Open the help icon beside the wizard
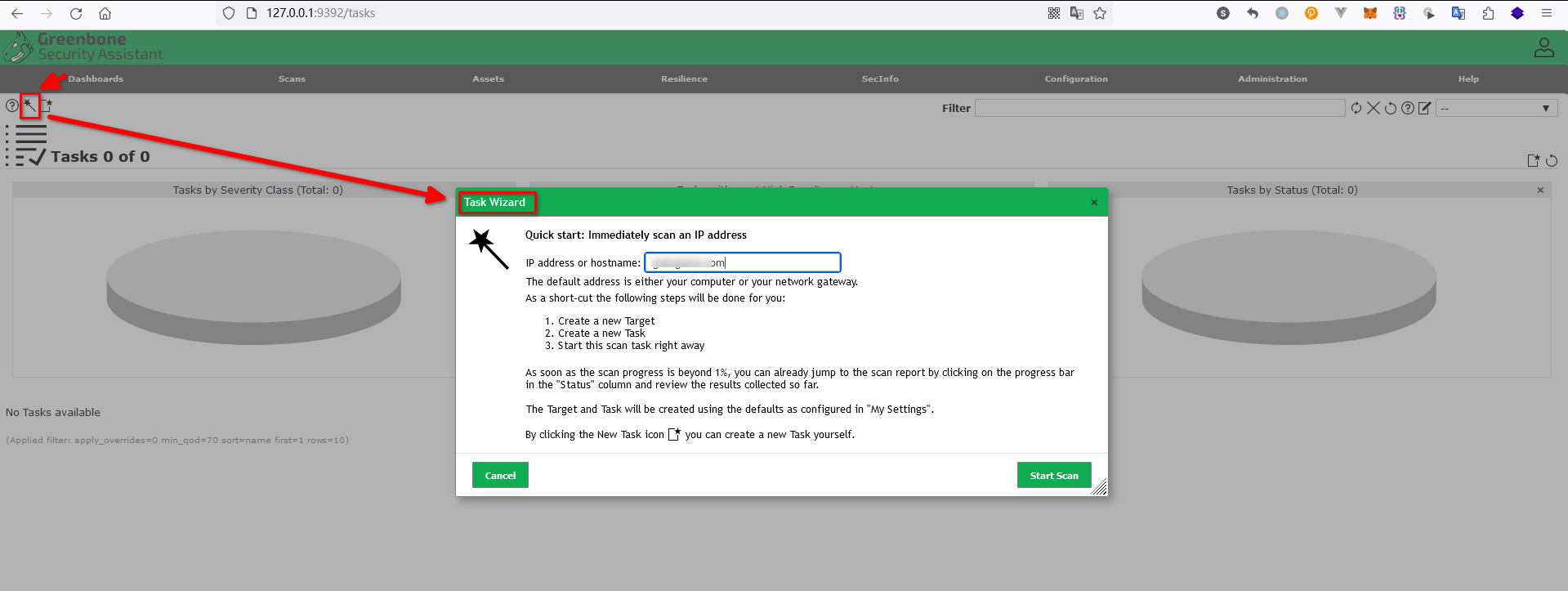The image size is (1568, 591). 11,105
